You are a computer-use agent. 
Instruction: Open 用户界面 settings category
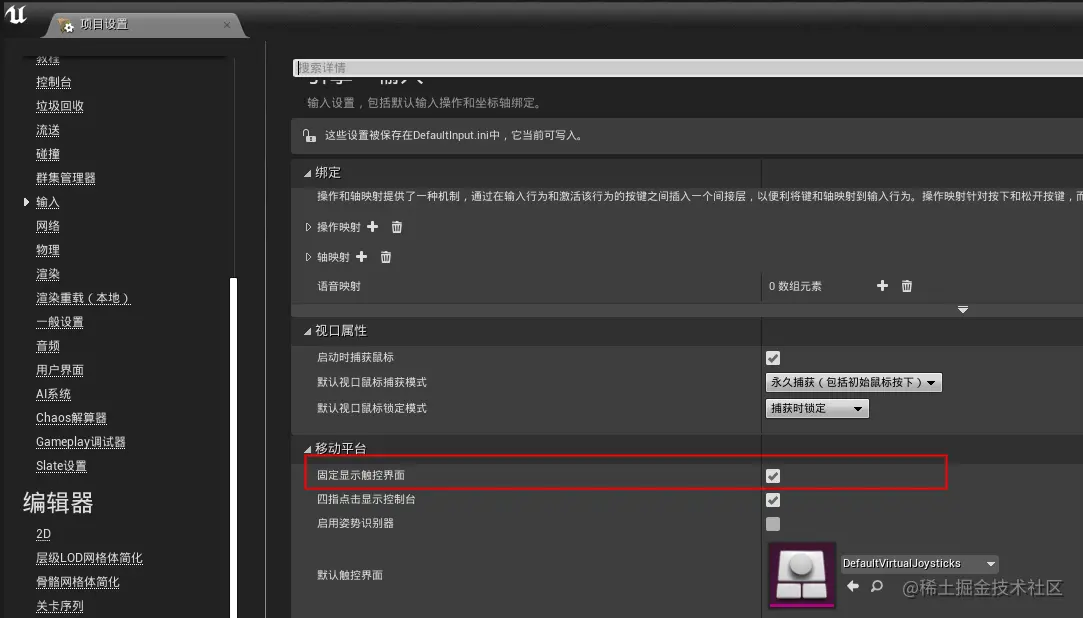[59, 370]
